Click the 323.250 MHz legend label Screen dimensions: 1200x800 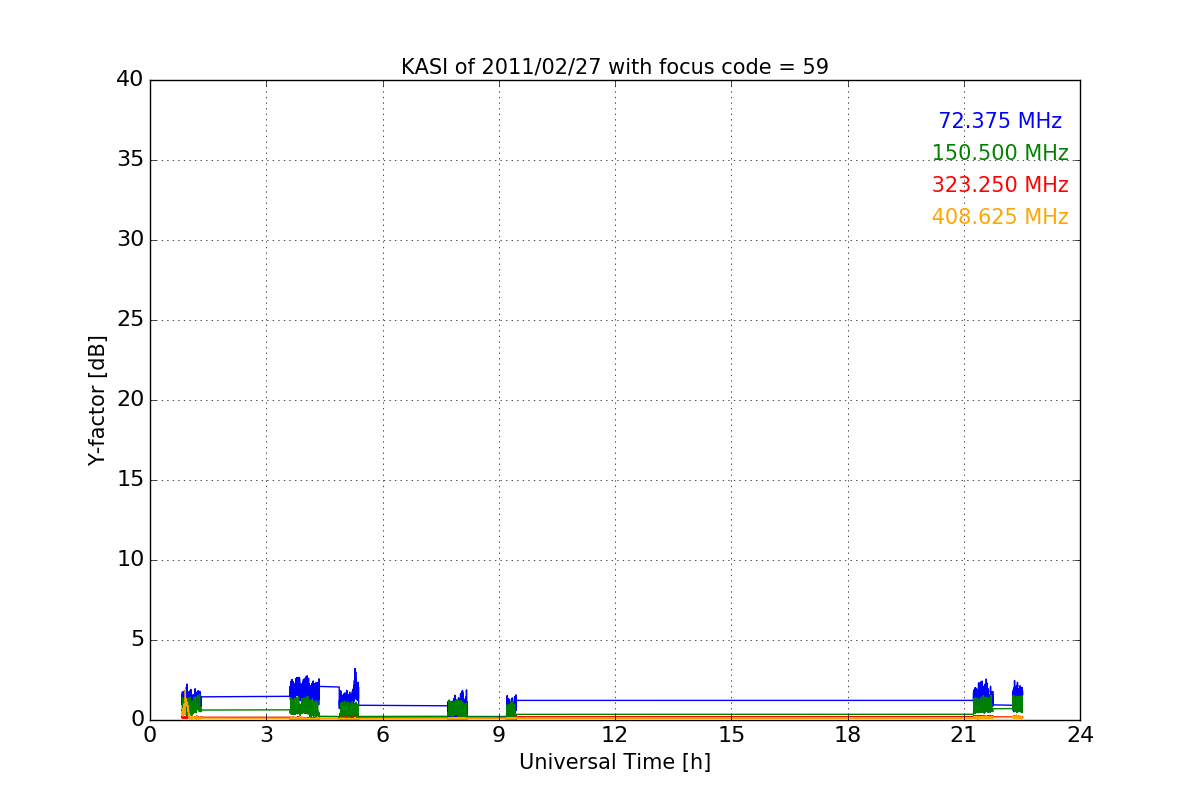tap(1000, 185)
